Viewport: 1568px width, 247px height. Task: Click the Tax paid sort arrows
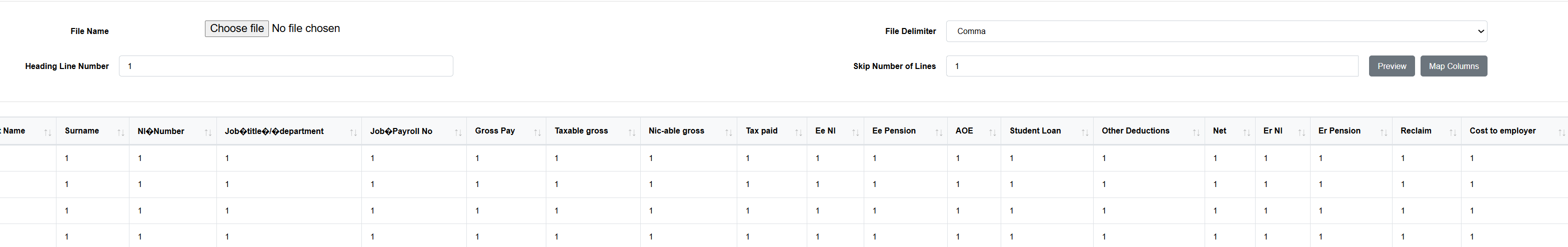coord(798,132)
